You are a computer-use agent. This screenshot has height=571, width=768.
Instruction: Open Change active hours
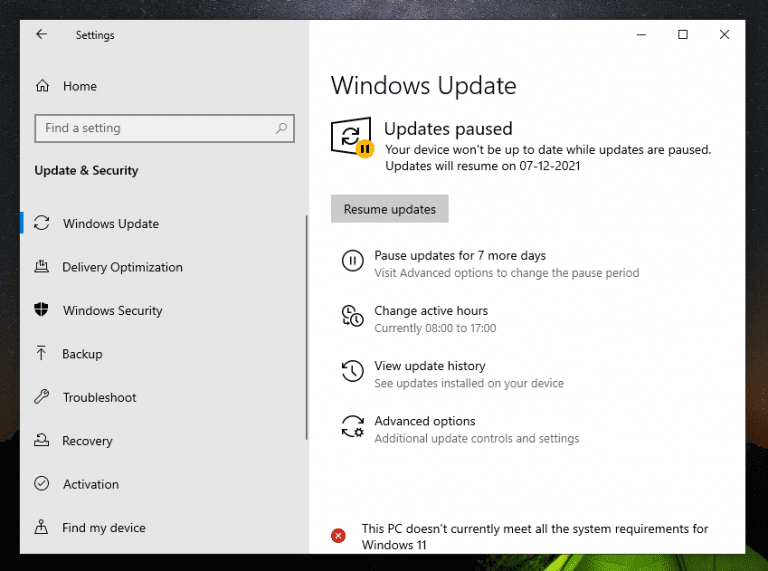tap(431, 311)
